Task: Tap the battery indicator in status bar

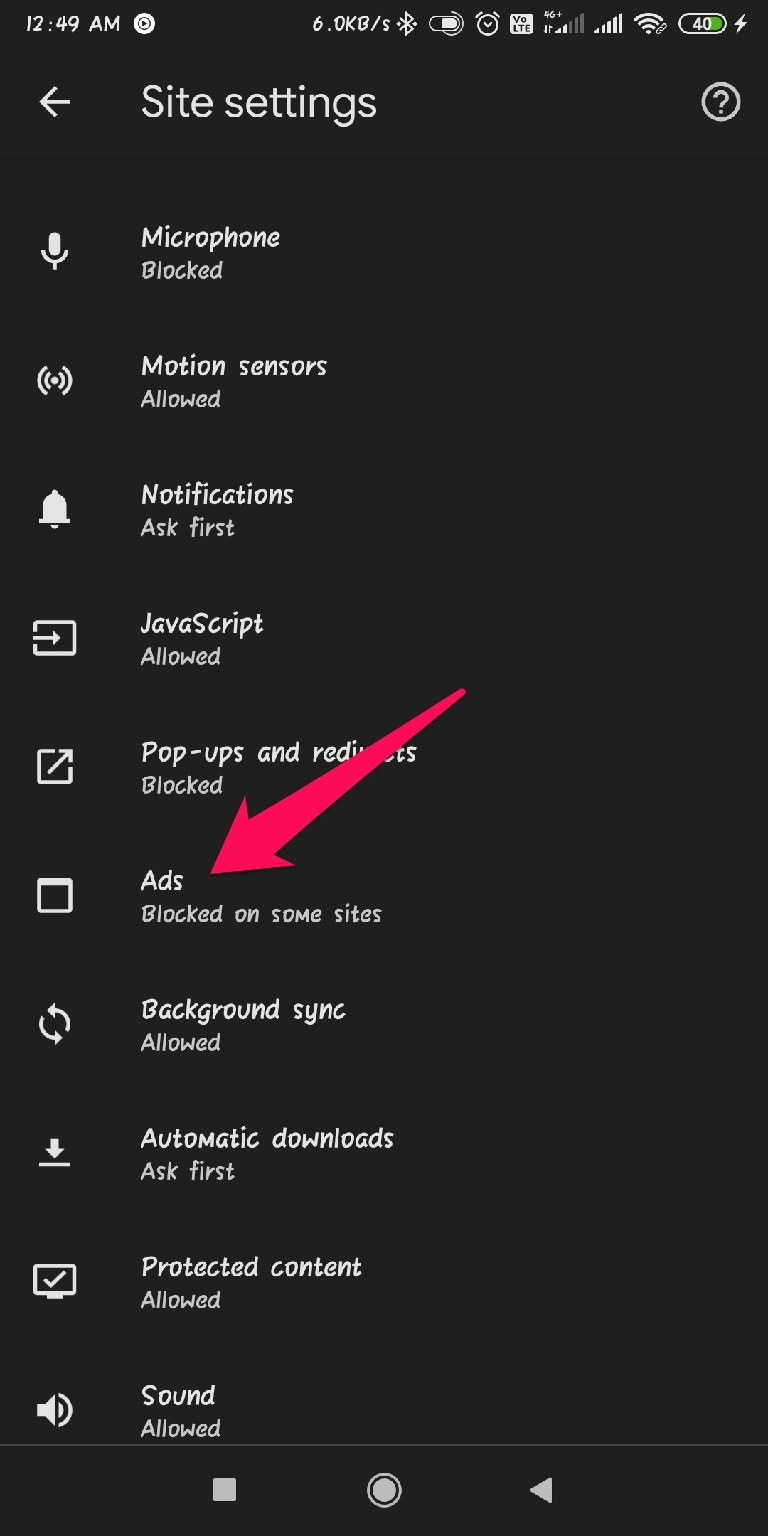Action: tap(703, 24)
